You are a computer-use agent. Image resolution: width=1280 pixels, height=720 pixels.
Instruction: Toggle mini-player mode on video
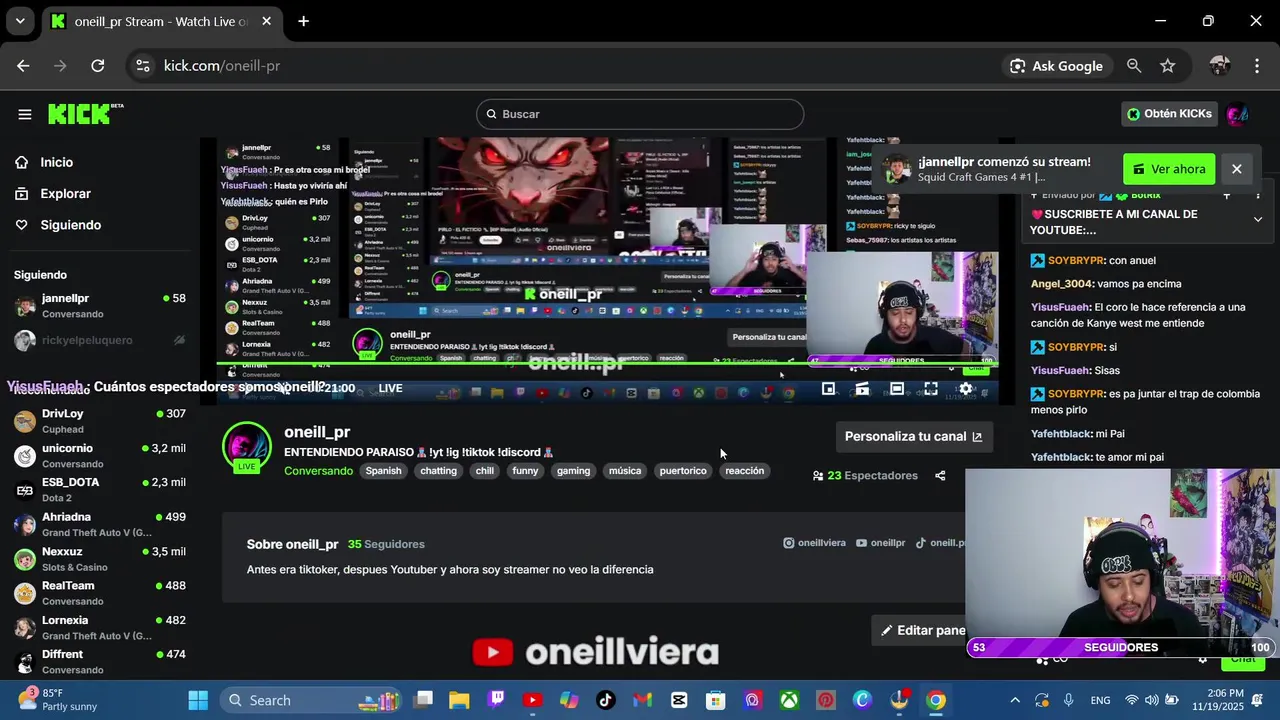tap(828, 388)
